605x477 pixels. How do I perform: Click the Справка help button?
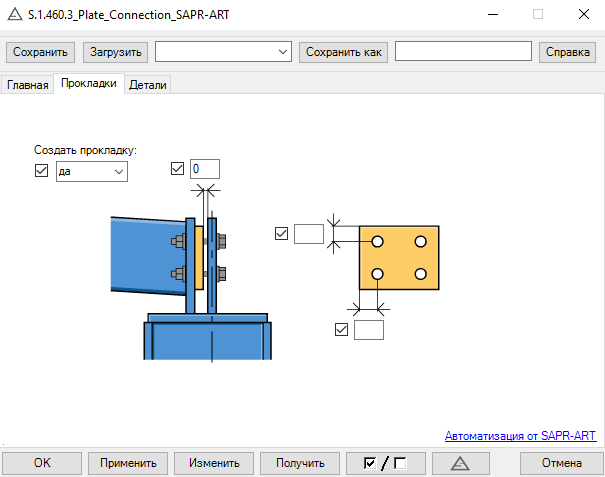pyautogui.click(x=567, y=52)
